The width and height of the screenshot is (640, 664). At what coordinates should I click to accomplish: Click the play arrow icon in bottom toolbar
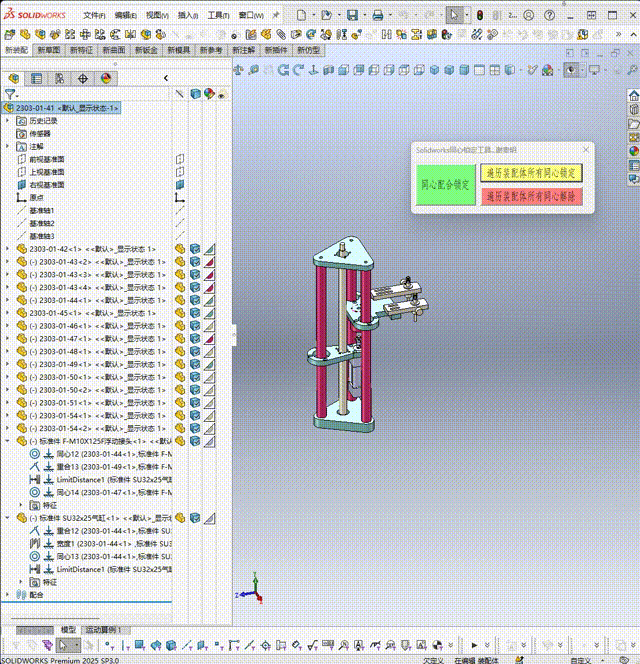pyautogui.click(x=474, y=645)
